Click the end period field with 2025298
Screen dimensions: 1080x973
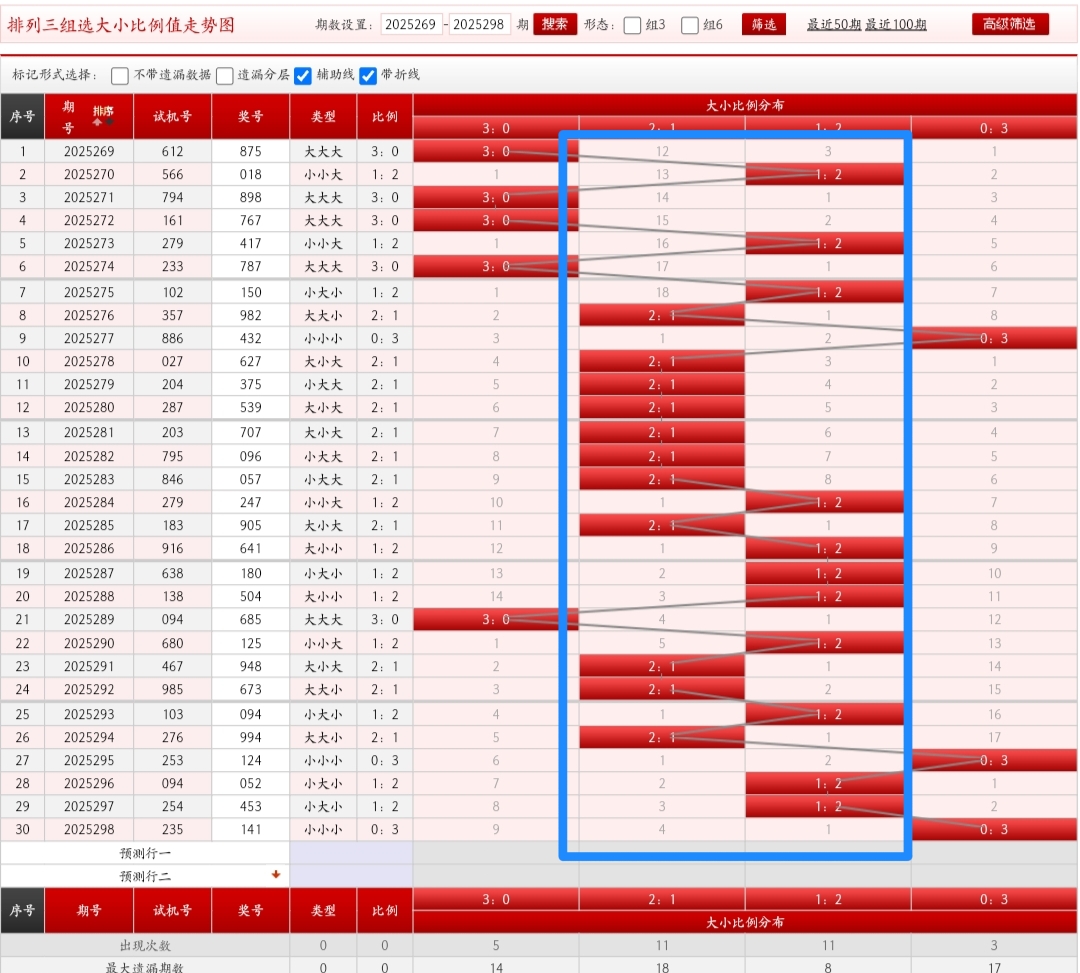481,25
